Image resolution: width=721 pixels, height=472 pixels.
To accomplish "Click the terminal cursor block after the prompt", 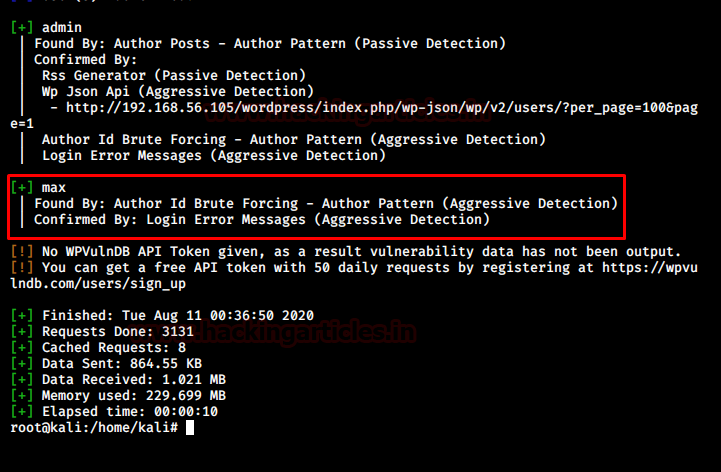I will (x=190, y=428).
